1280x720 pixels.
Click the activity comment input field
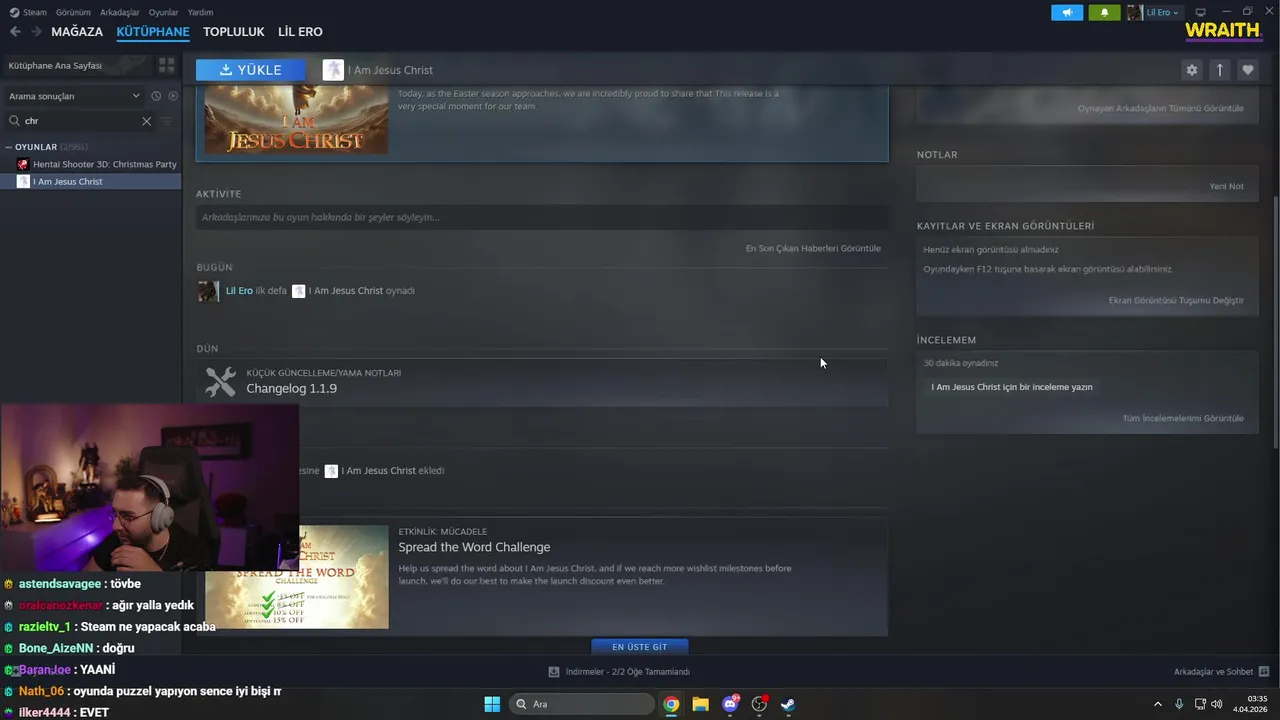click(x=542, y=217)
